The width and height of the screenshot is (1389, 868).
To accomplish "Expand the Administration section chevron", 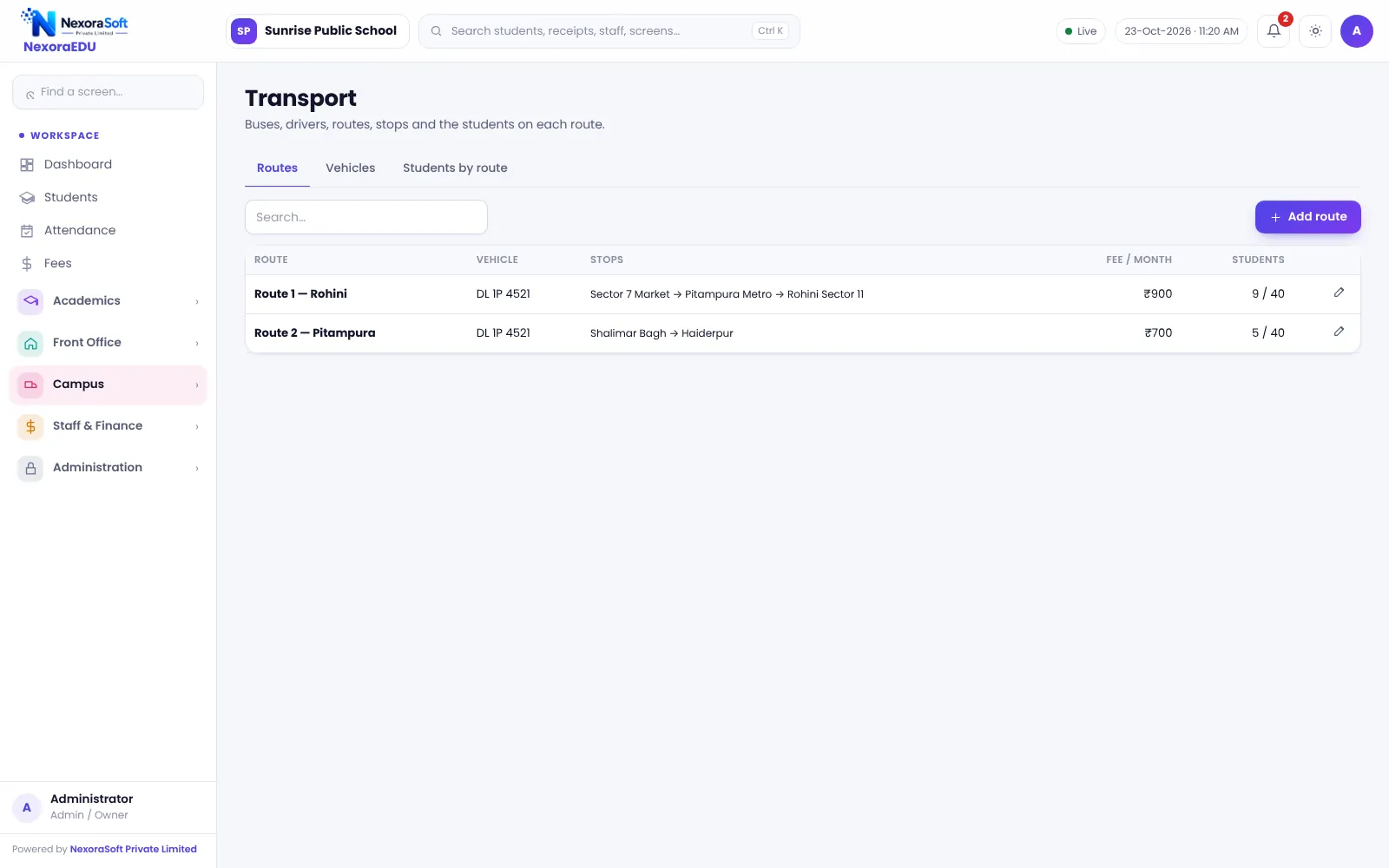I will tap(197, 469).
